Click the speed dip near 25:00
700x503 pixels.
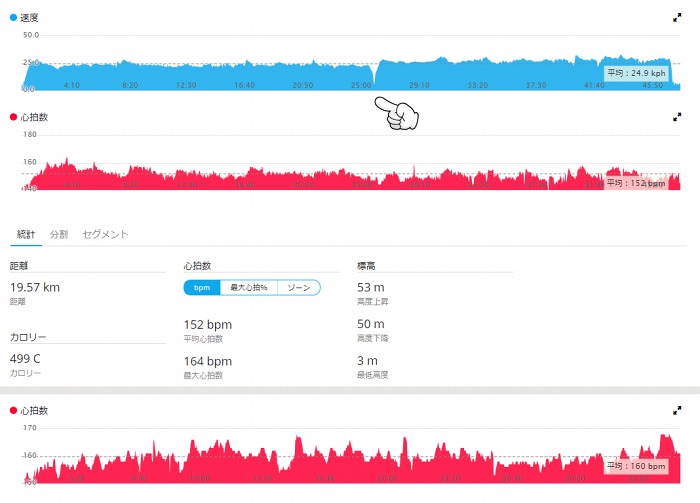tap(375, 76)
